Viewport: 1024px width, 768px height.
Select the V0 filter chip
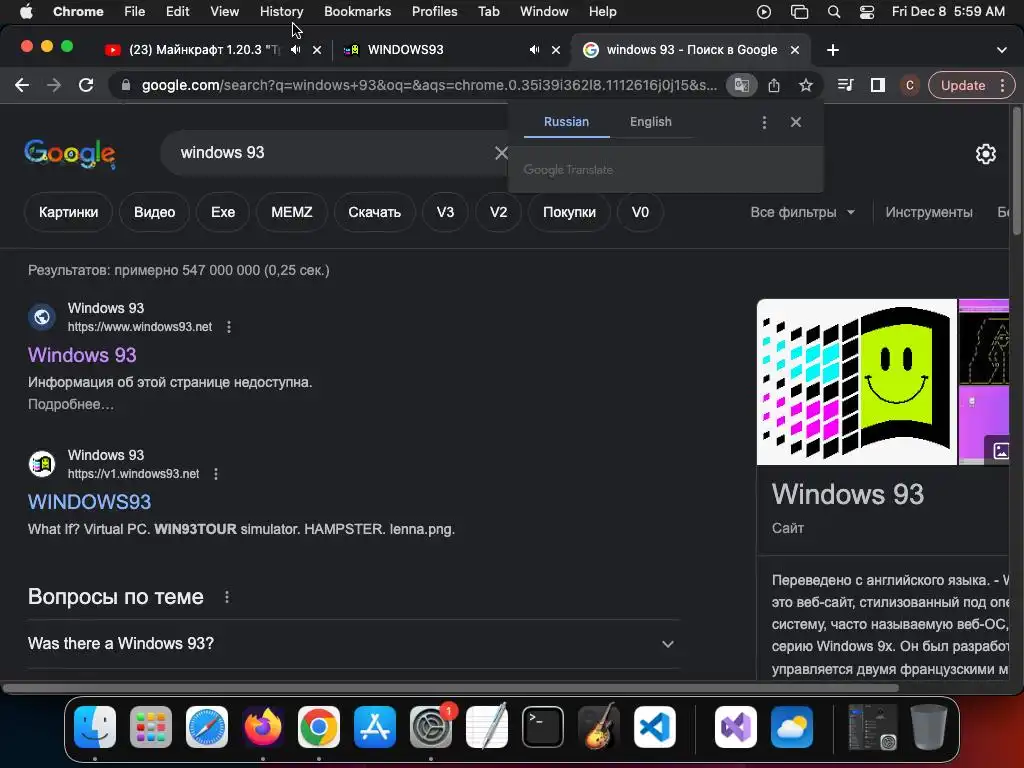640,212
